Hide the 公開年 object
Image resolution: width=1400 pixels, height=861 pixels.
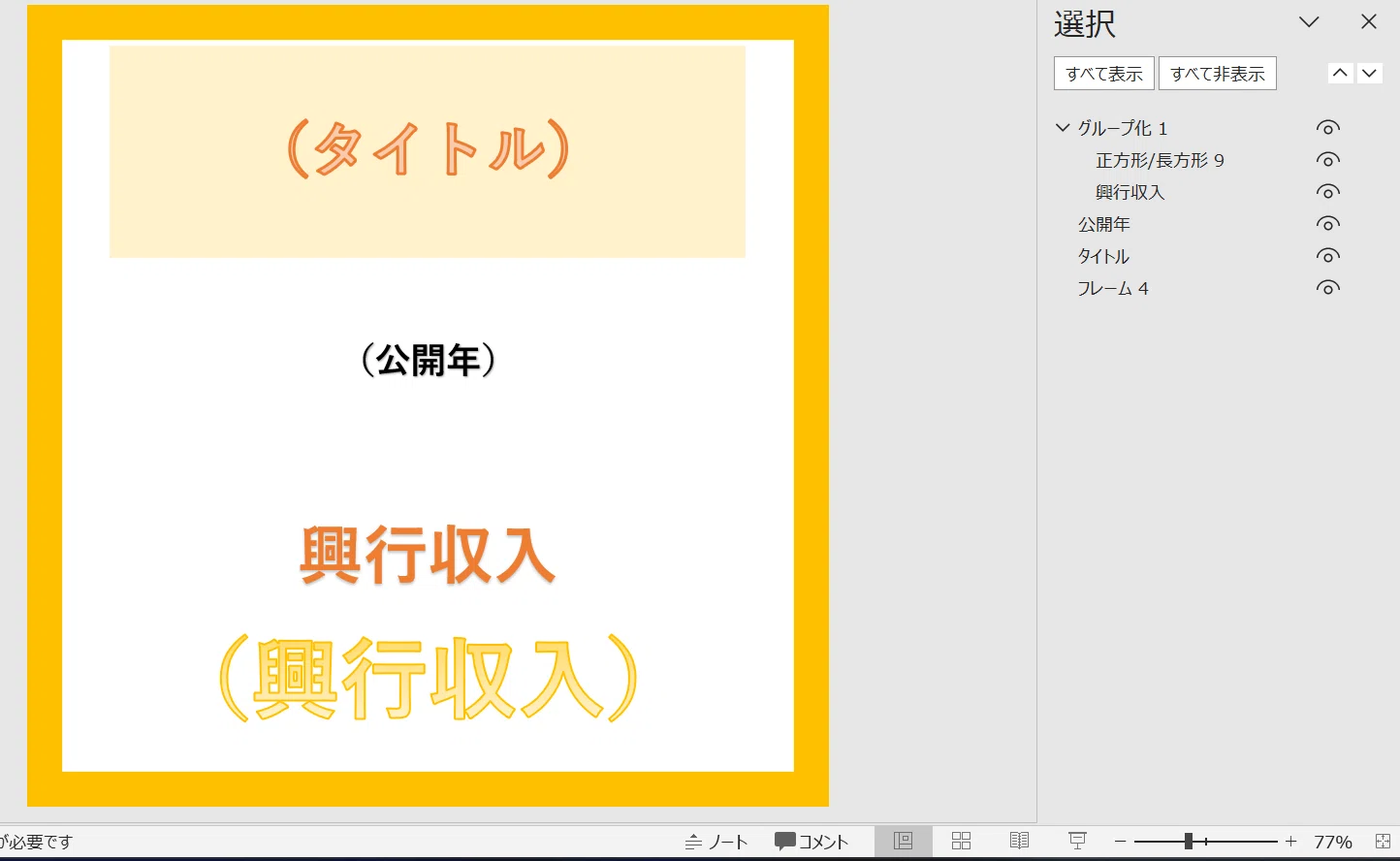(x=1328, y=224)
